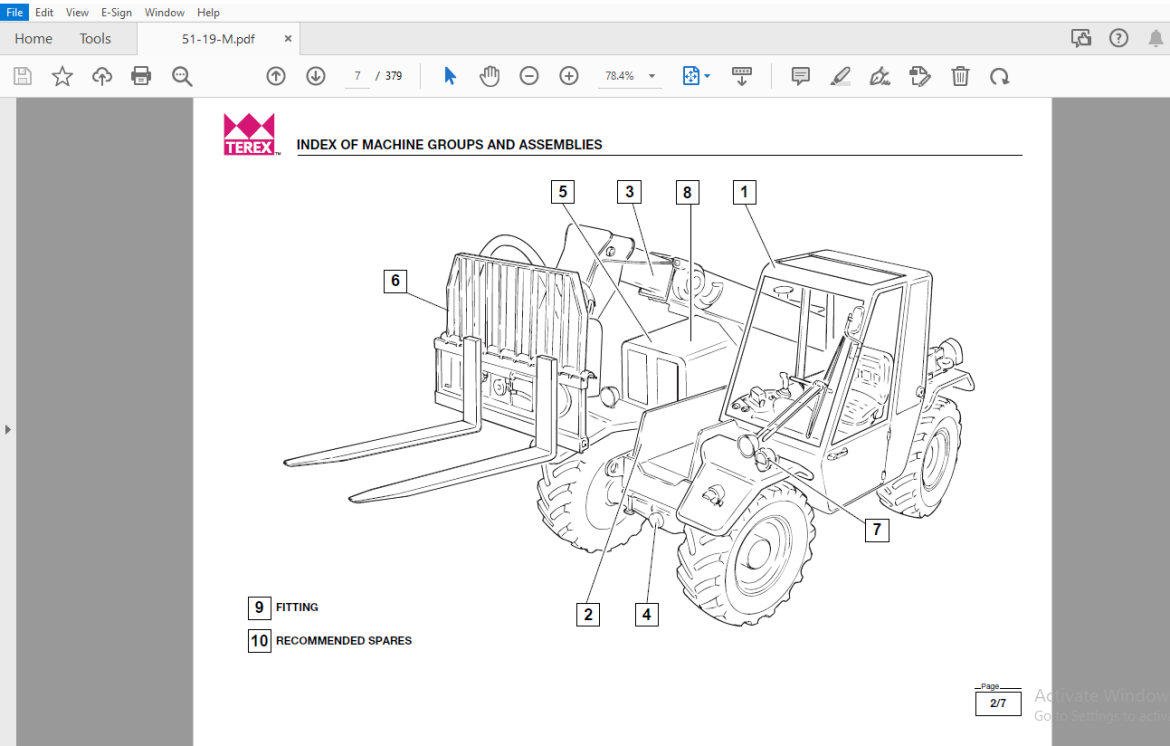Screen dimensions: 1170x746
Task: Open the E-Sign menu
Action: click(x=116, y=12)
